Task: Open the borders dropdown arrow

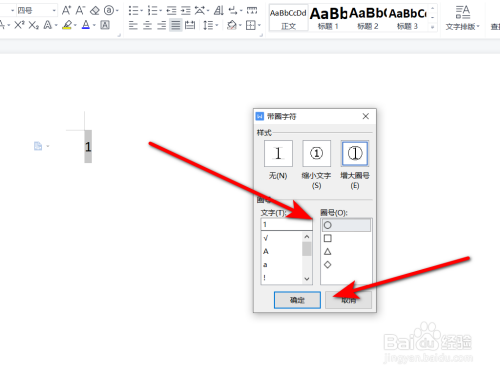Action: [259, 25]
